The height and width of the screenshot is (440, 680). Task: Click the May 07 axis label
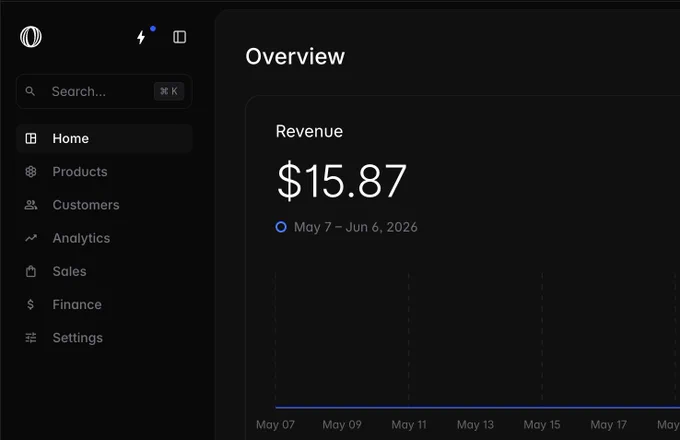click(x=275, y=425)
